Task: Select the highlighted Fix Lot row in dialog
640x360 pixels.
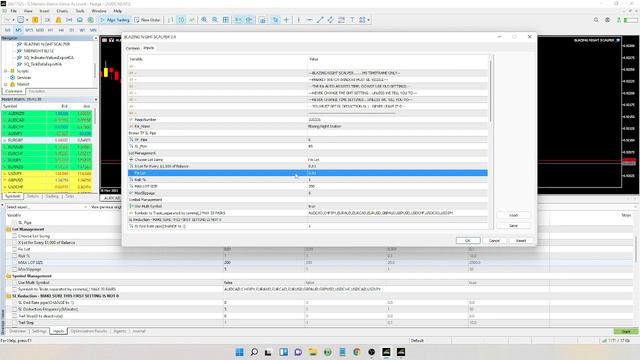Action: tap(308, 173)
